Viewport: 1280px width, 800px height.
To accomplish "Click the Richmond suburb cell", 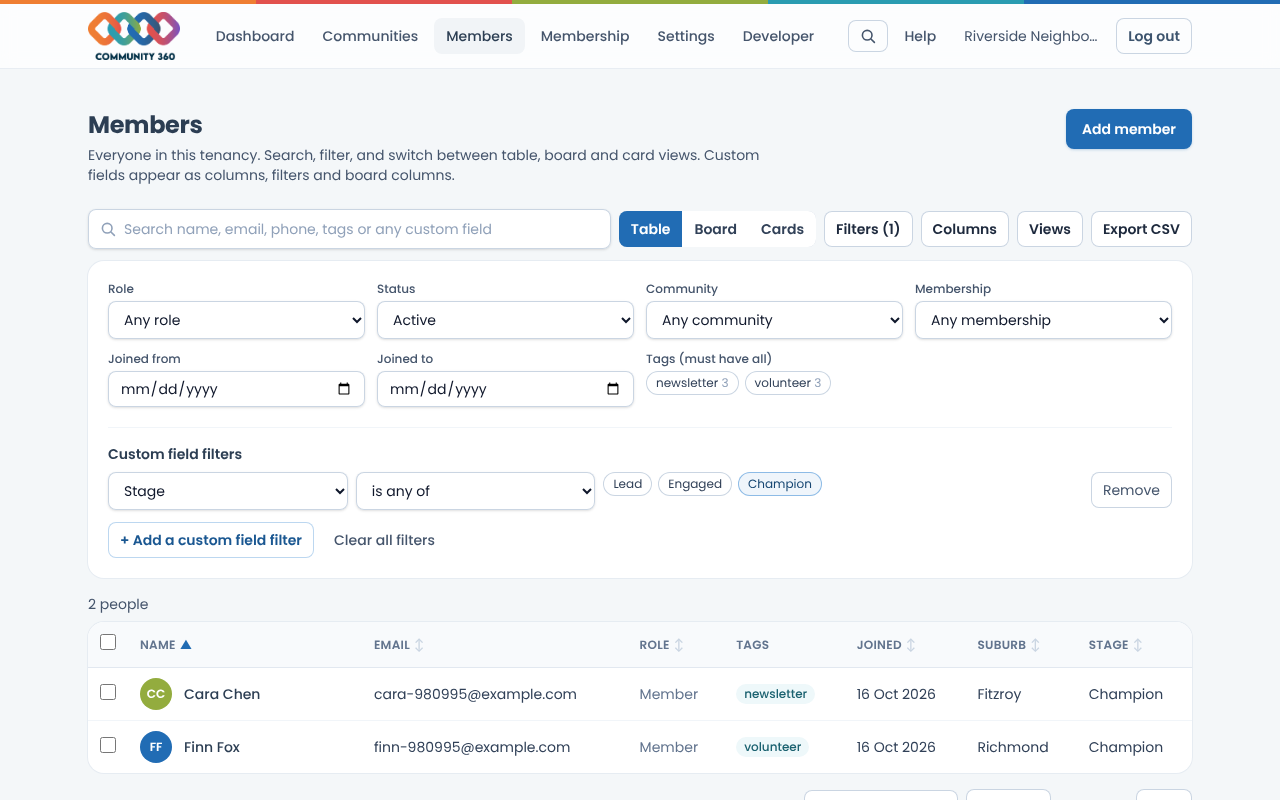I will (1013, 747).
